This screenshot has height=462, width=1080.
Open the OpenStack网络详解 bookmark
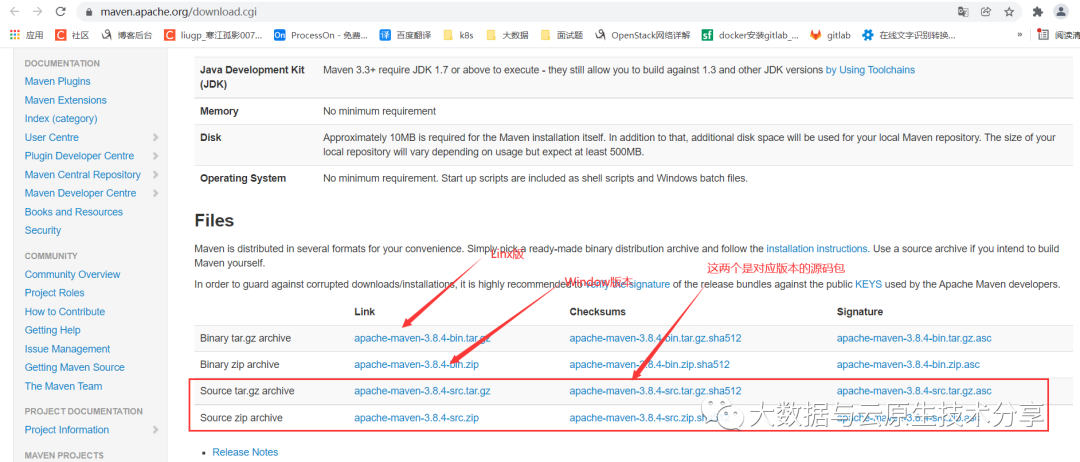tap(642, 35)
